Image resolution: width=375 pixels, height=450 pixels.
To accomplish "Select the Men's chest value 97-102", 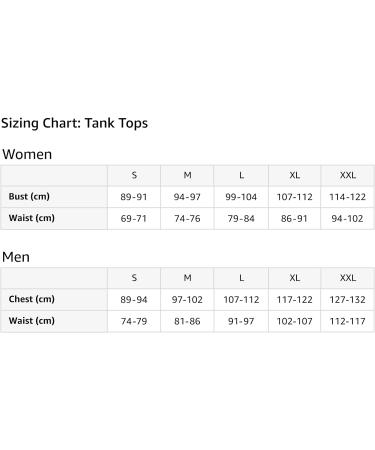I will [x=187, y=300].
